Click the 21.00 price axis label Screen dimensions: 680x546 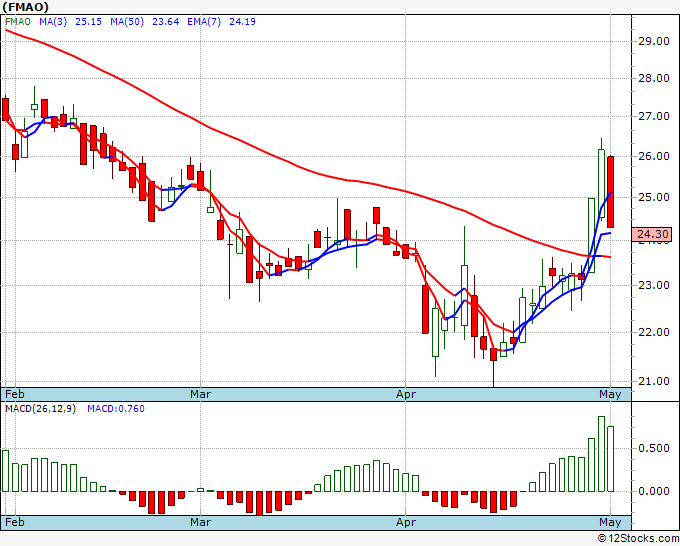pyautogui.click(x=654, y=381)
